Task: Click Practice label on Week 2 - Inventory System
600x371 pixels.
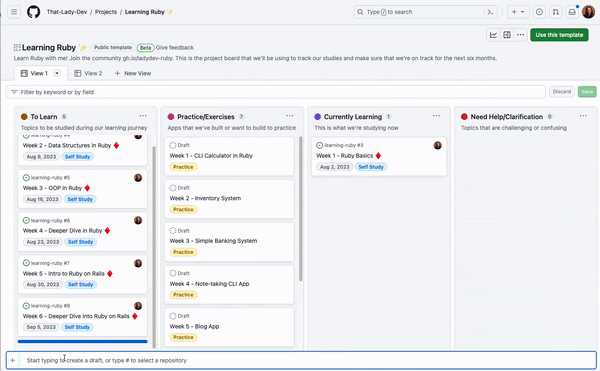Action: [183, 210]
